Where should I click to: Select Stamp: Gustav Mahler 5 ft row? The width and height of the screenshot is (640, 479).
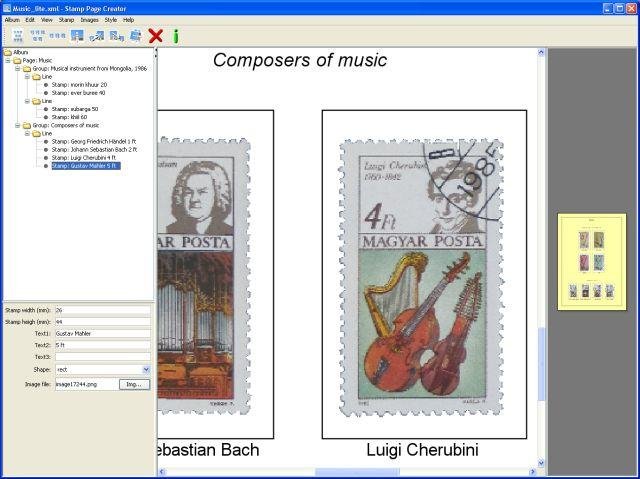[86, 166]
